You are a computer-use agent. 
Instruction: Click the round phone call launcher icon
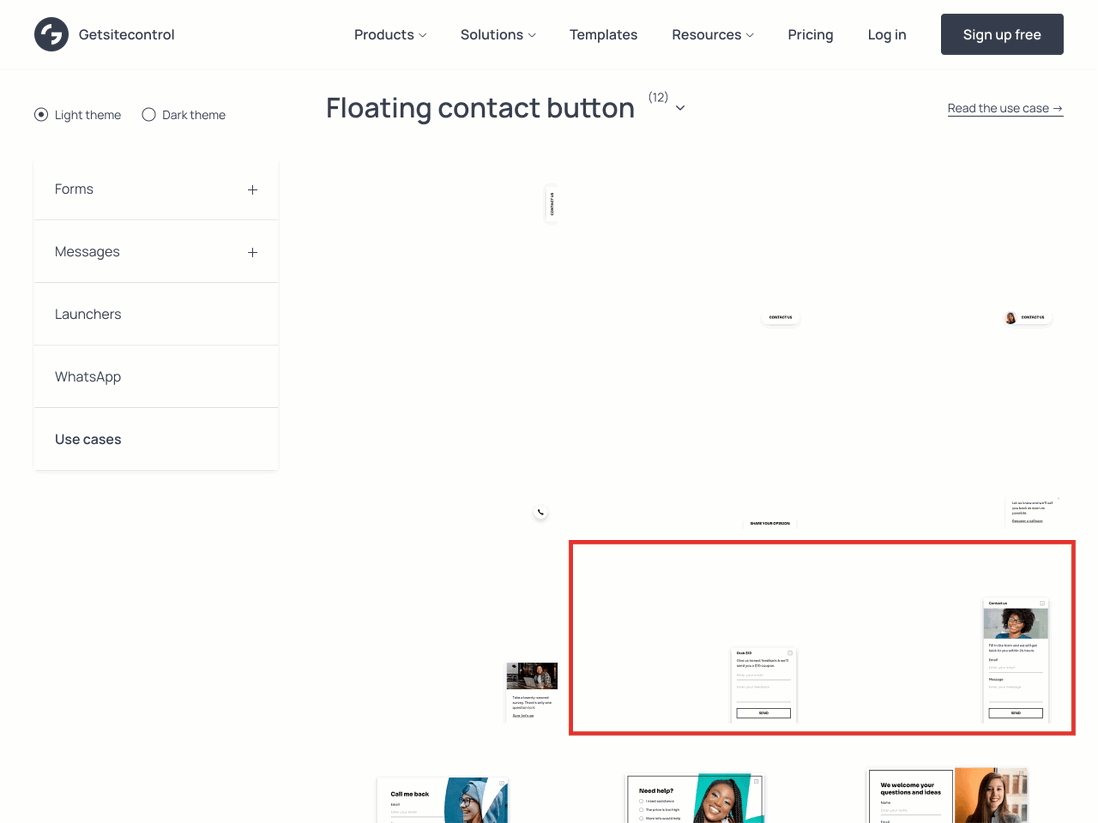(x=540, y=511)
